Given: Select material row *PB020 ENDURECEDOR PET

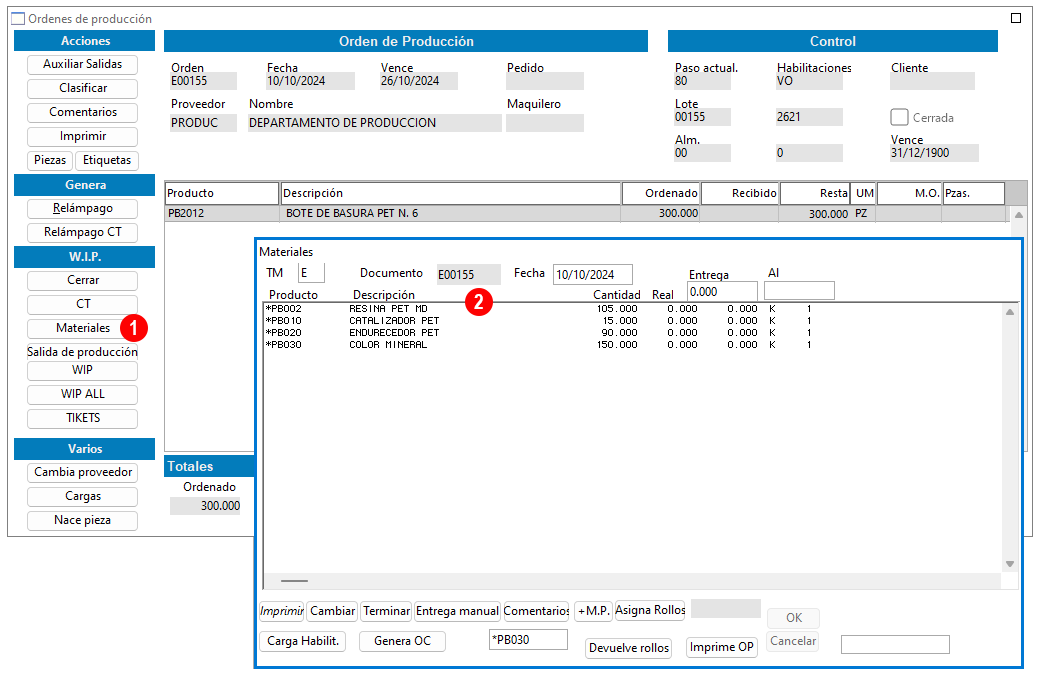Looking at the screenshot, I should point(538,333).
